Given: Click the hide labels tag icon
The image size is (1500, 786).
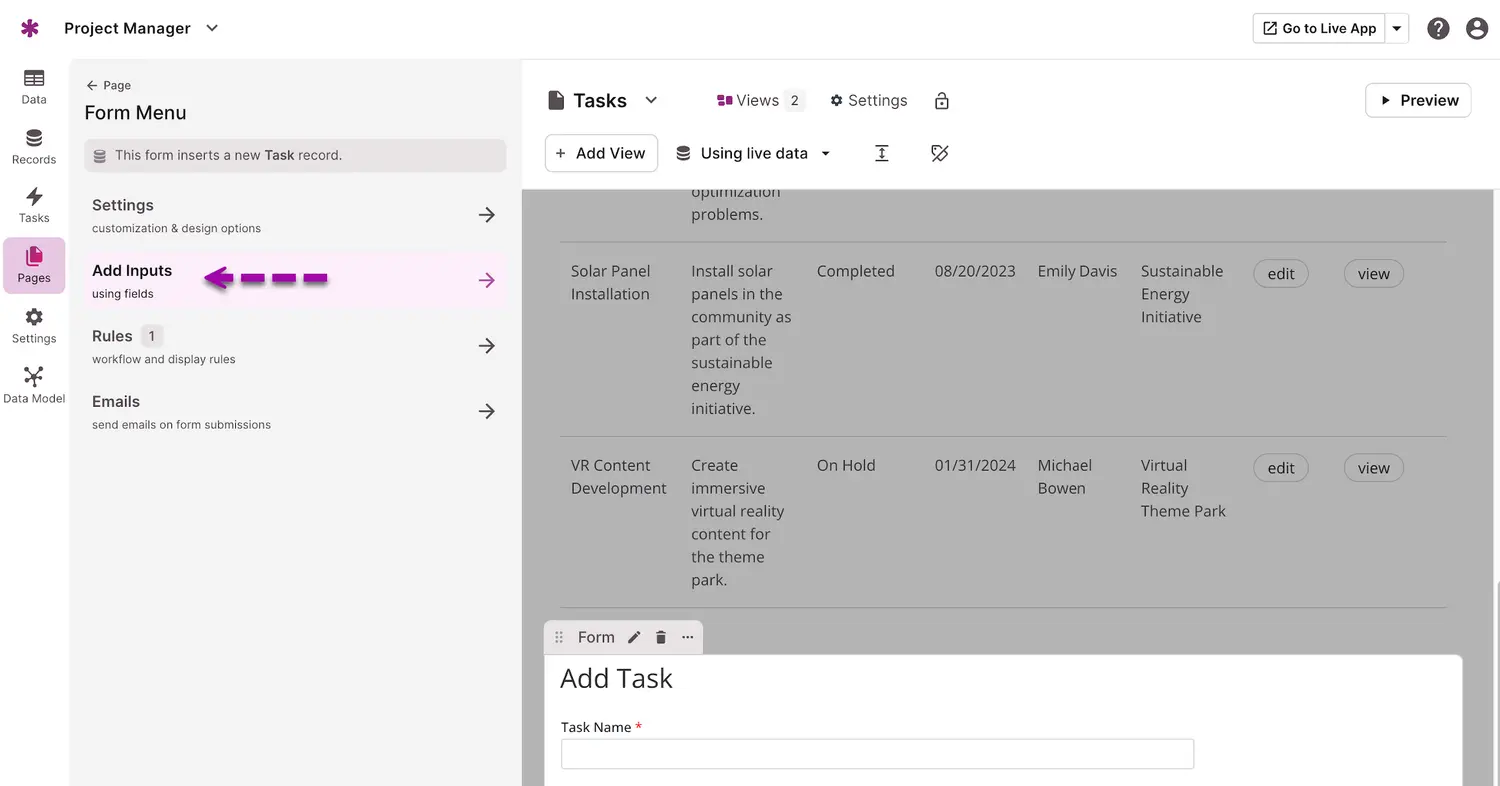Looking at the screenshot, I should coord(939,153).
